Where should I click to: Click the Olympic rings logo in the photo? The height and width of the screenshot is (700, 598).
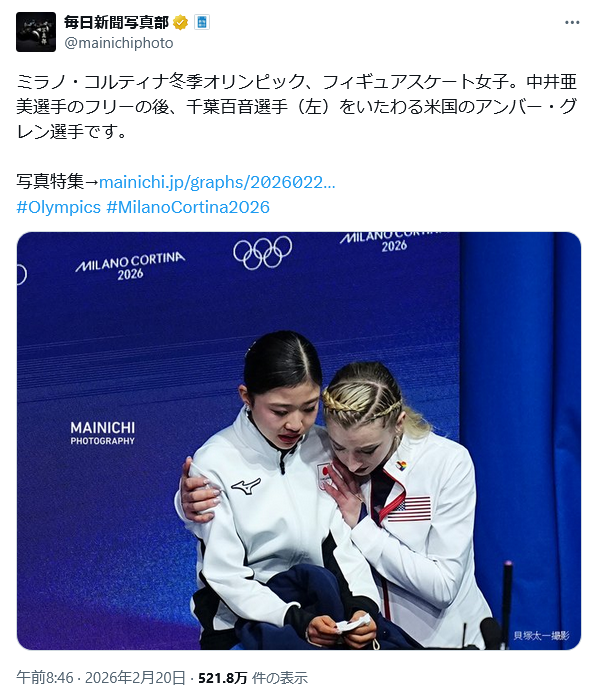[262, 252]
